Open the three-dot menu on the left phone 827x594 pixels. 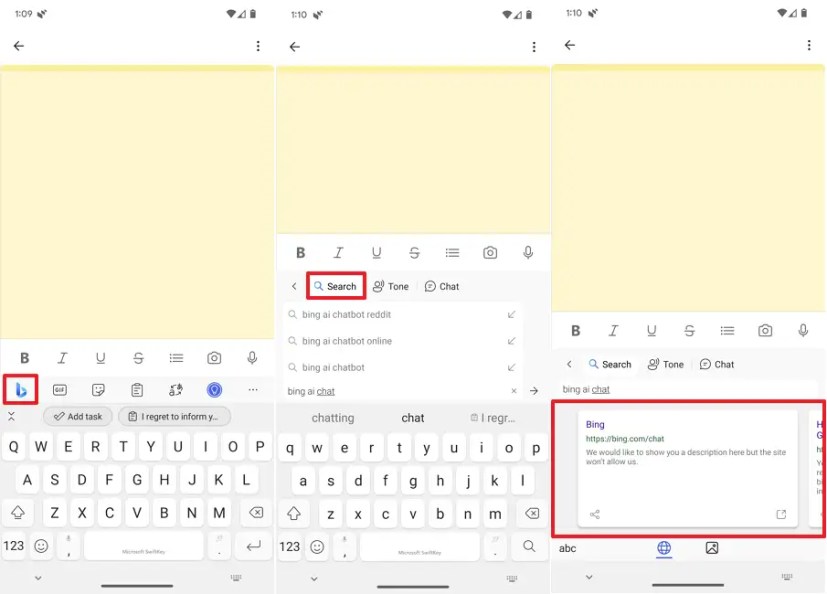click(x=258, y=46)
